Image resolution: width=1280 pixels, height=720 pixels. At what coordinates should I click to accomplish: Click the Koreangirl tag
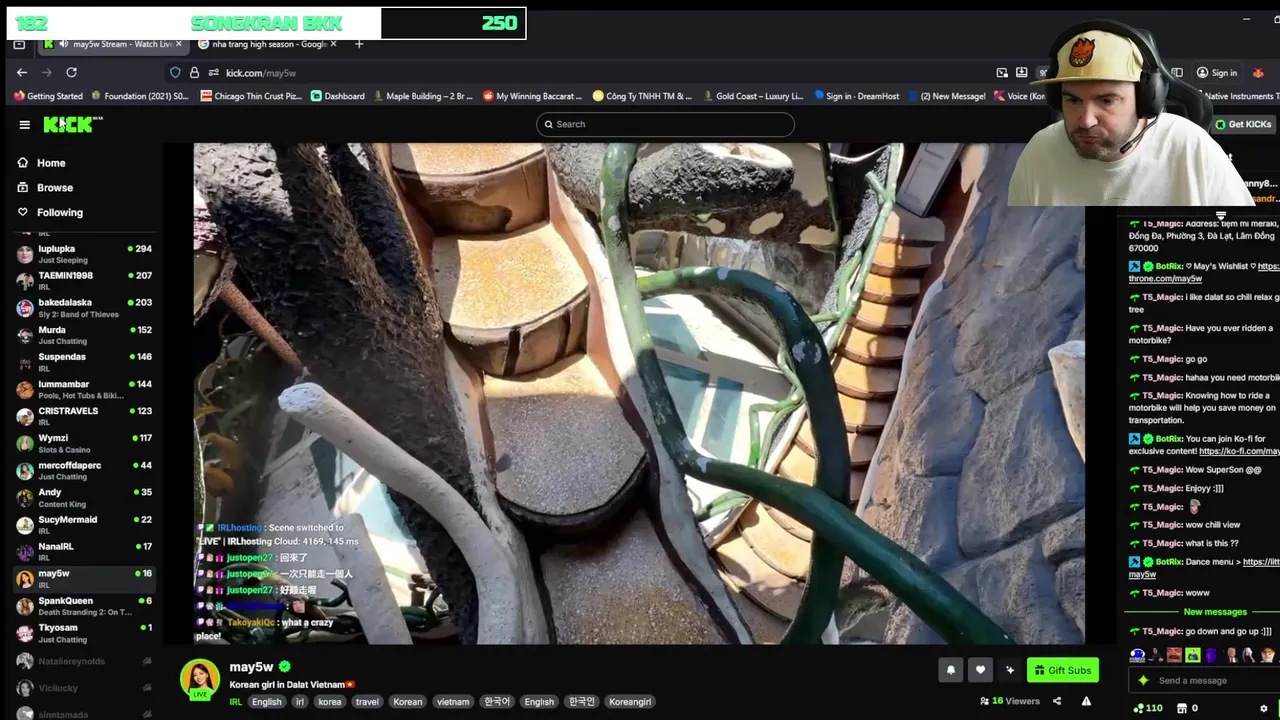pyautogui.click(x=630, y=702)
